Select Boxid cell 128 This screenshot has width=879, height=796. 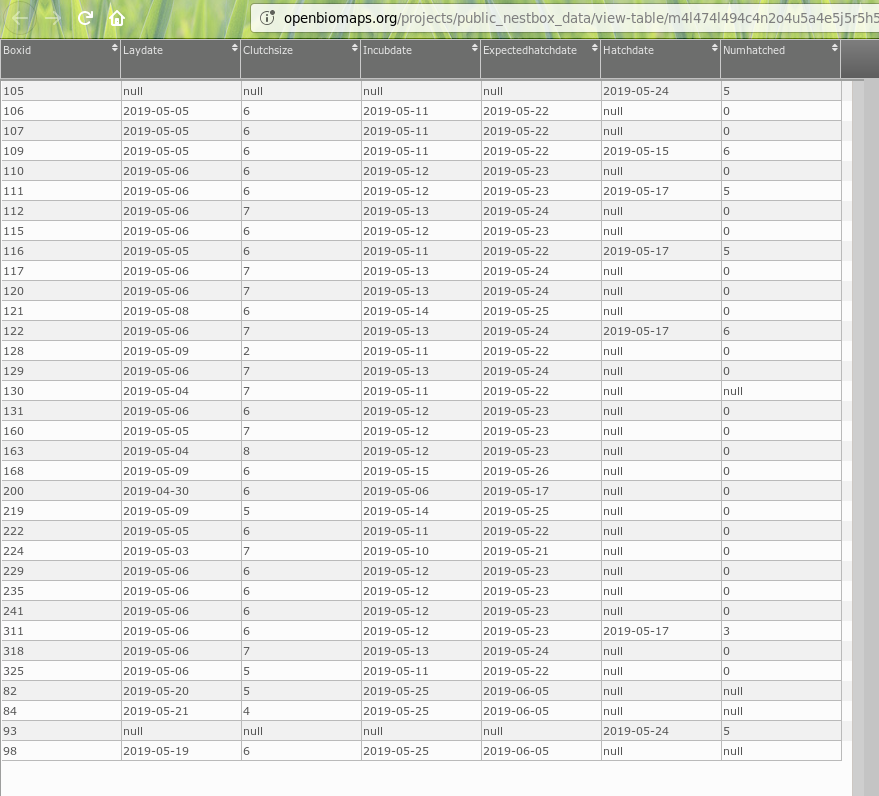tap(61, 351)
